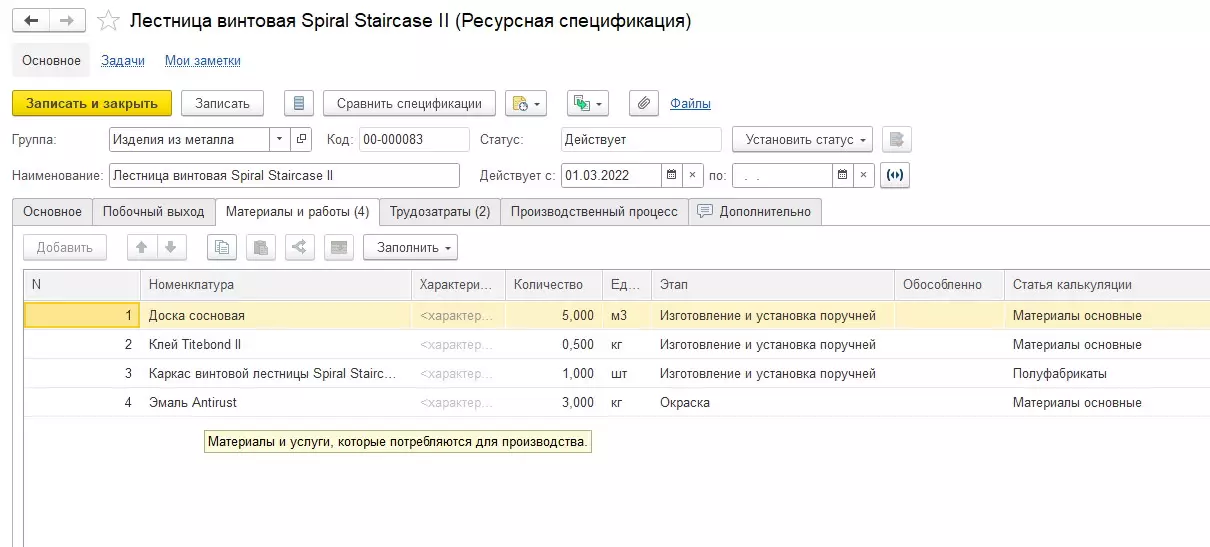Open the Производственный процесс tab
The width and height of the screenshot is (1210, 547).
593,211
